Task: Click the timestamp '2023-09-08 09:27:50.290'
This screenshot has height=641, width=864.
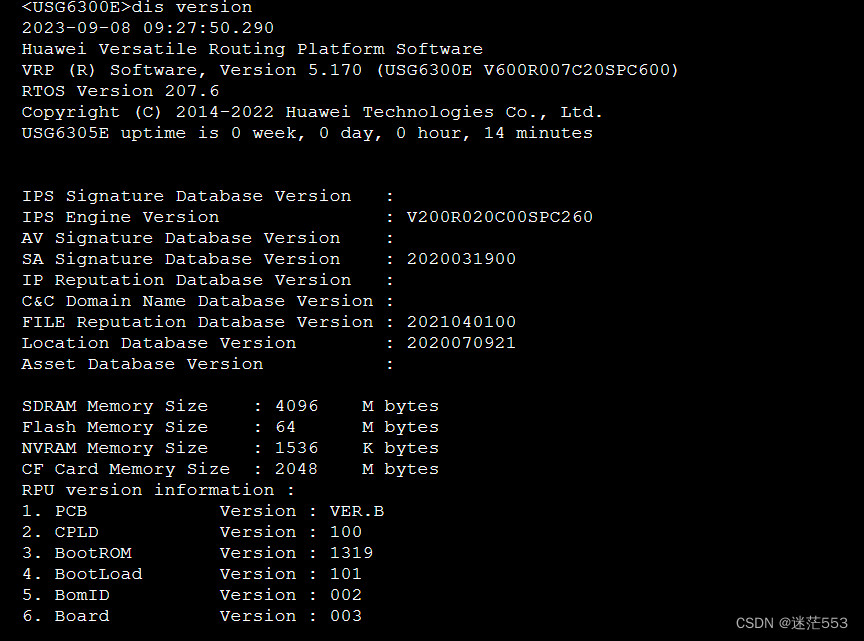Action: 148,28
